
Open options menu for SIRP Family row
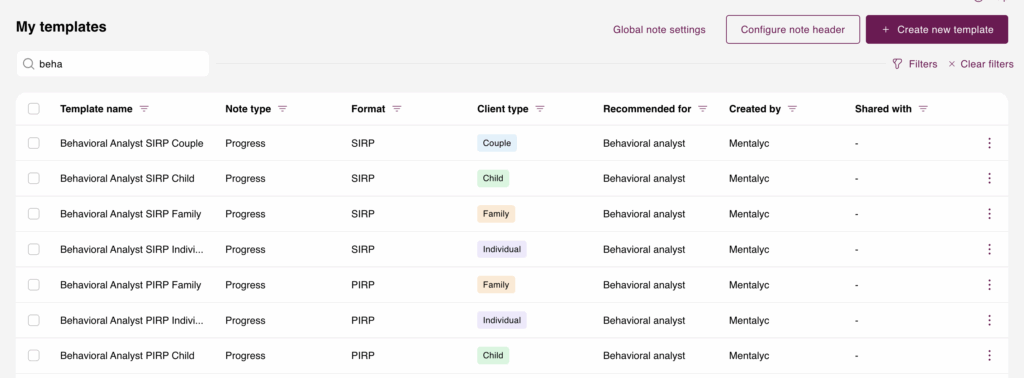(x=989, y=213)
